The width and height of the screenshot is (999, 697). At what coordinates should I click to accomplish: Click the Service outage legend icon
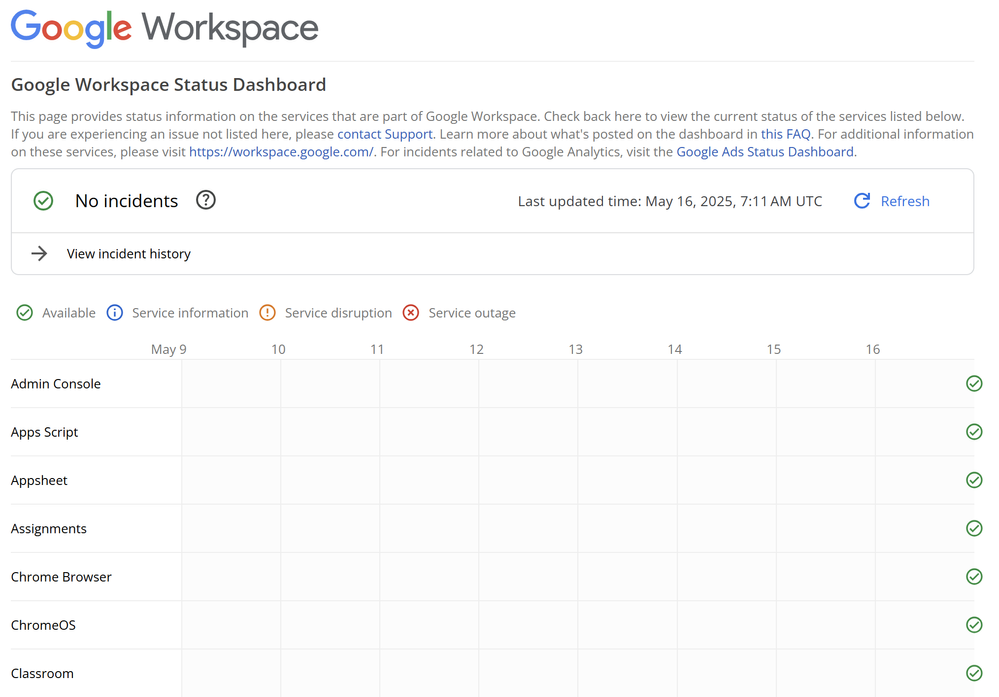click(x=411, y=313)
